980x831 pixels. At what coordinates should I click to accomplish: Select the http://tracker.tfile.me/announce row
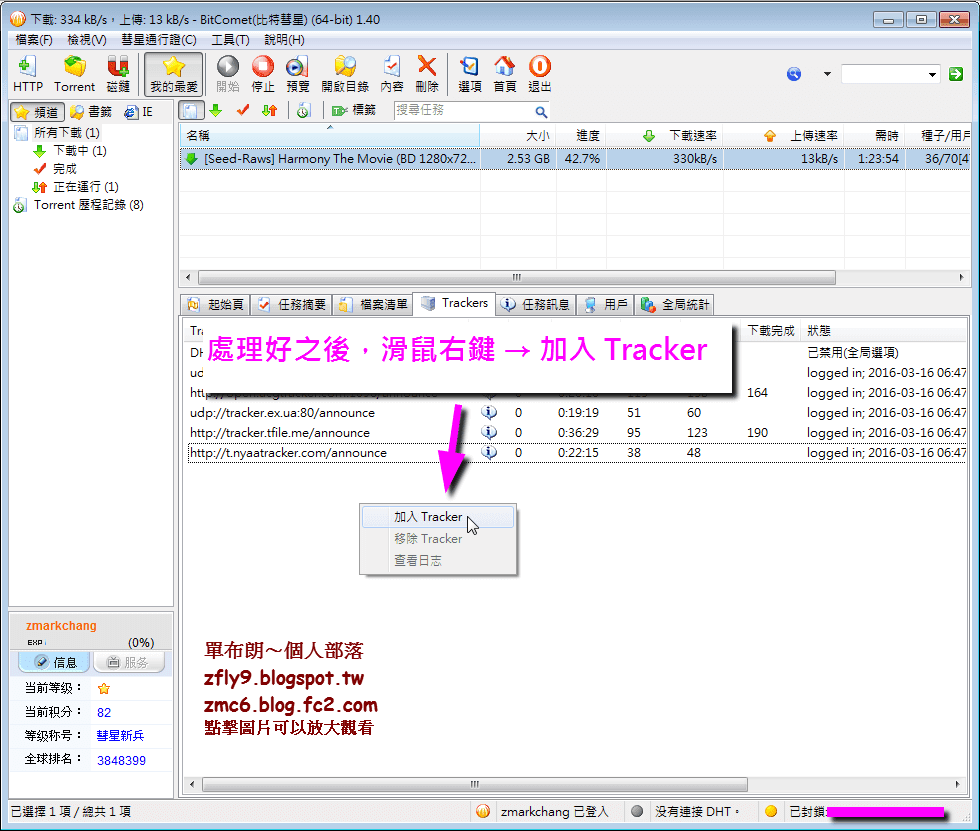click(x=577, y=433)
